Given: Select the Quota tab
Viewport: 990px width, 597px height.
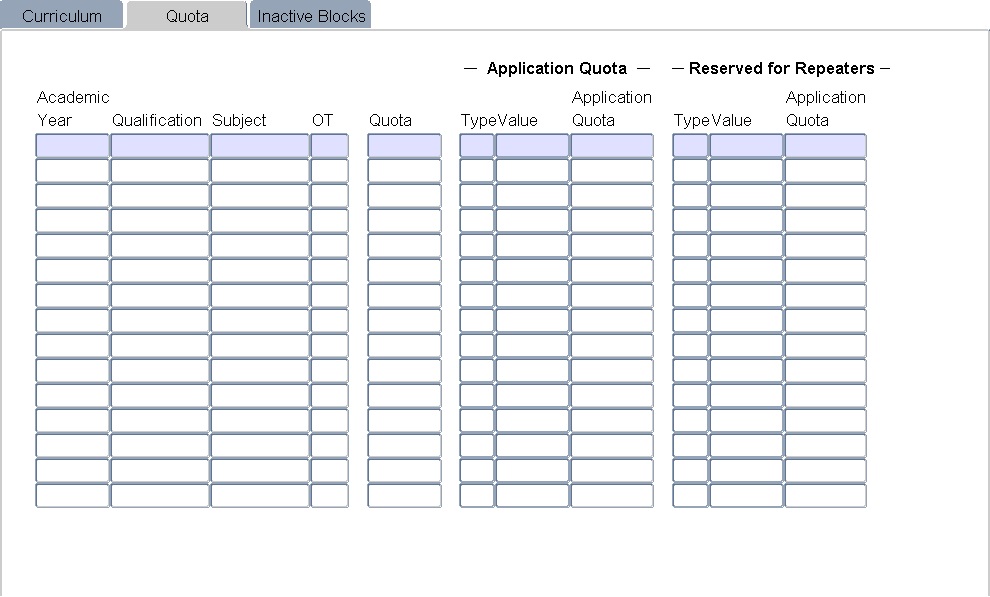Looking at the screenshot, I should [x=187, y=16].
